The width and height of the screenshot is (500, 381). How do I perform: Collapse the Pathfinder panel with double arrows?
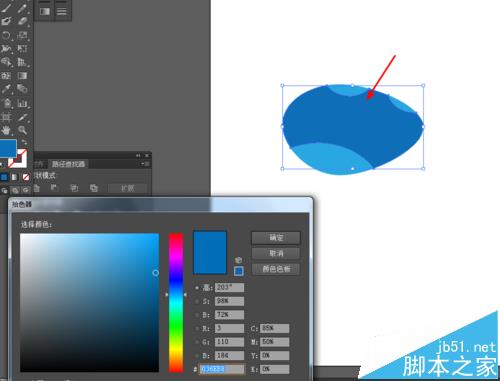[x=138, y=156]
